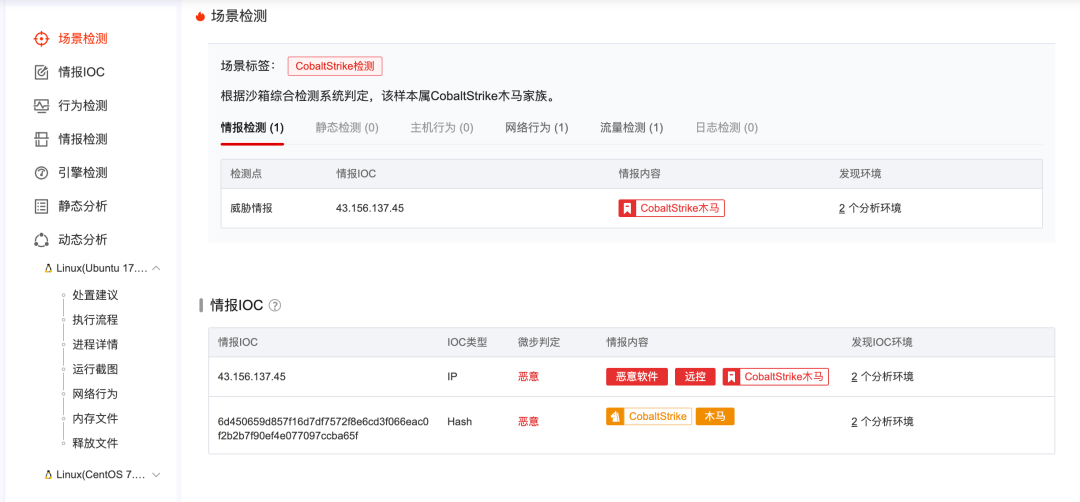
Task: Click the orange knight icon on CobaltStrike tag
Action: pyautogui.click(x=614, y=417)
